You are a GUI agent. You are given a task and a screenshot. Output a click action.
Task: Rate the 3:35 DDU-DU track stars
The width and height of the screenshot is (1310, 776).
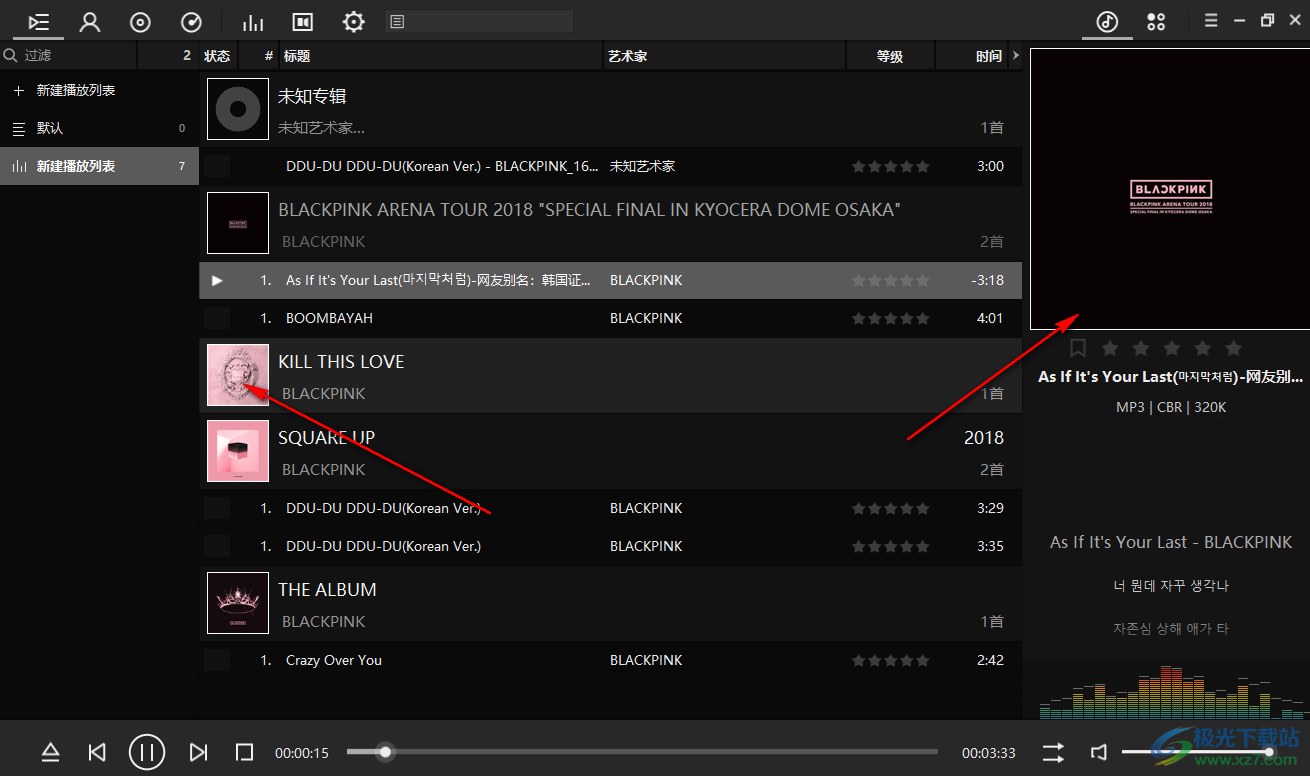coord(891,546)
